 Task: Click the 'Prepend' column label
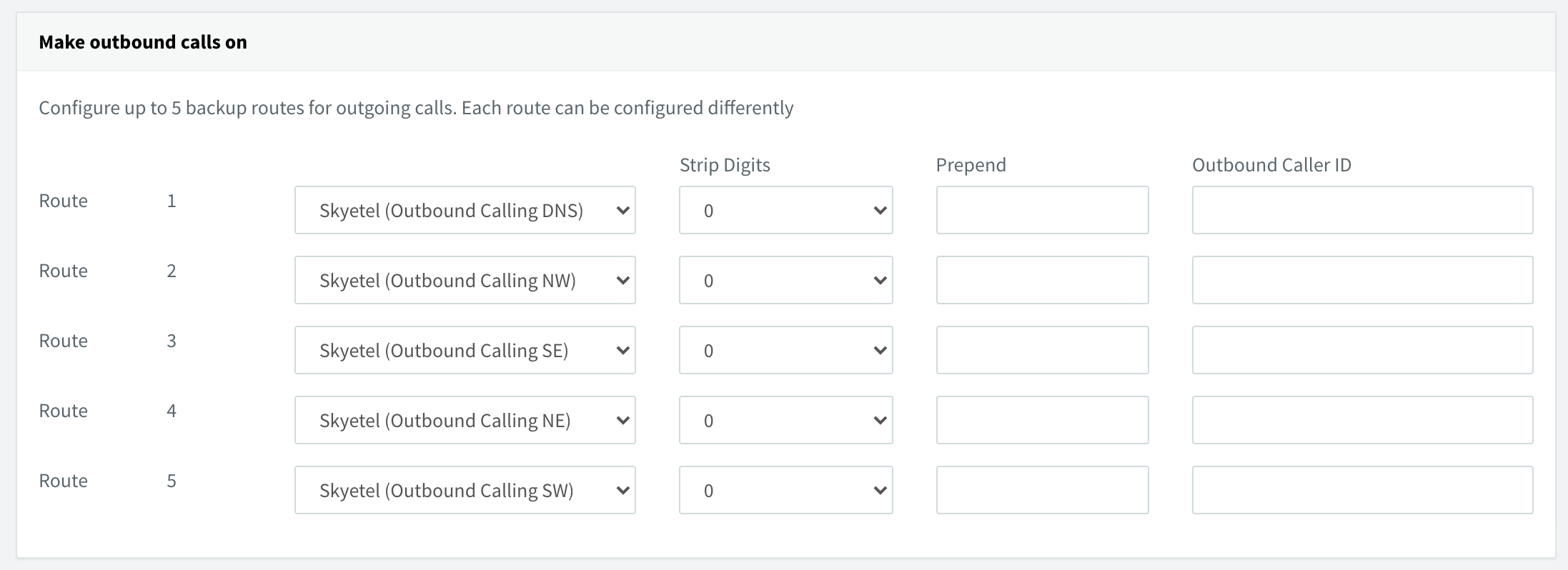[x=971, y=165]
